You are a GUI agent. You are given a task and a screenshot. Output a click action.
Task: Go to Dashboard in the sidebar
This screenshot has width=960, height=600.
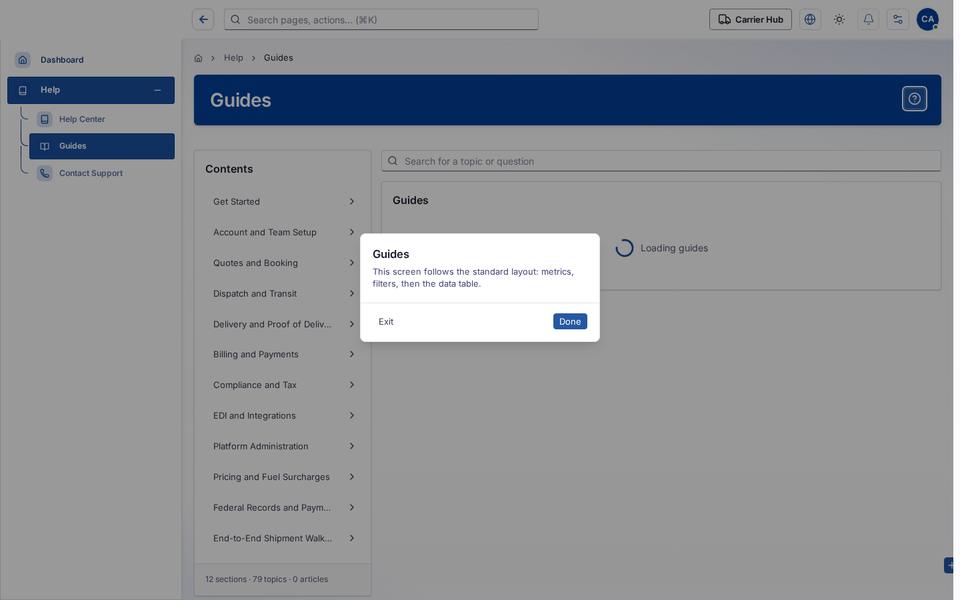pos(91,60)
